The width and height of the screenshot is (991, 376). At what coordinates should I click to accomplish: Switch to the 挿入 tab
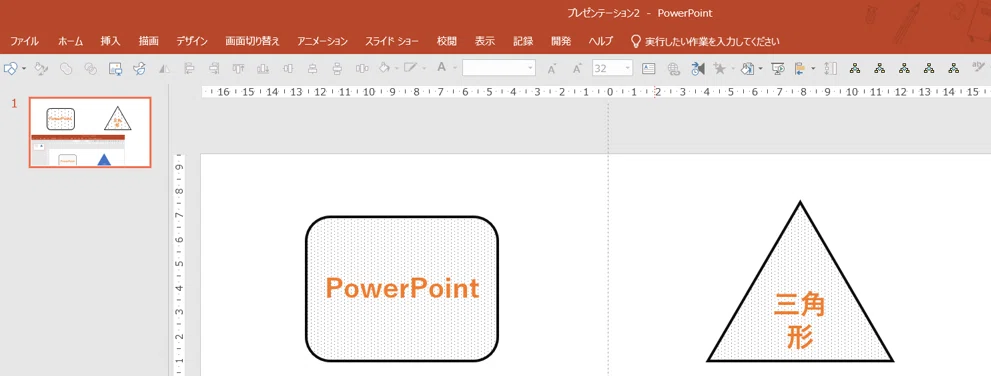click(x=110, y=42)
